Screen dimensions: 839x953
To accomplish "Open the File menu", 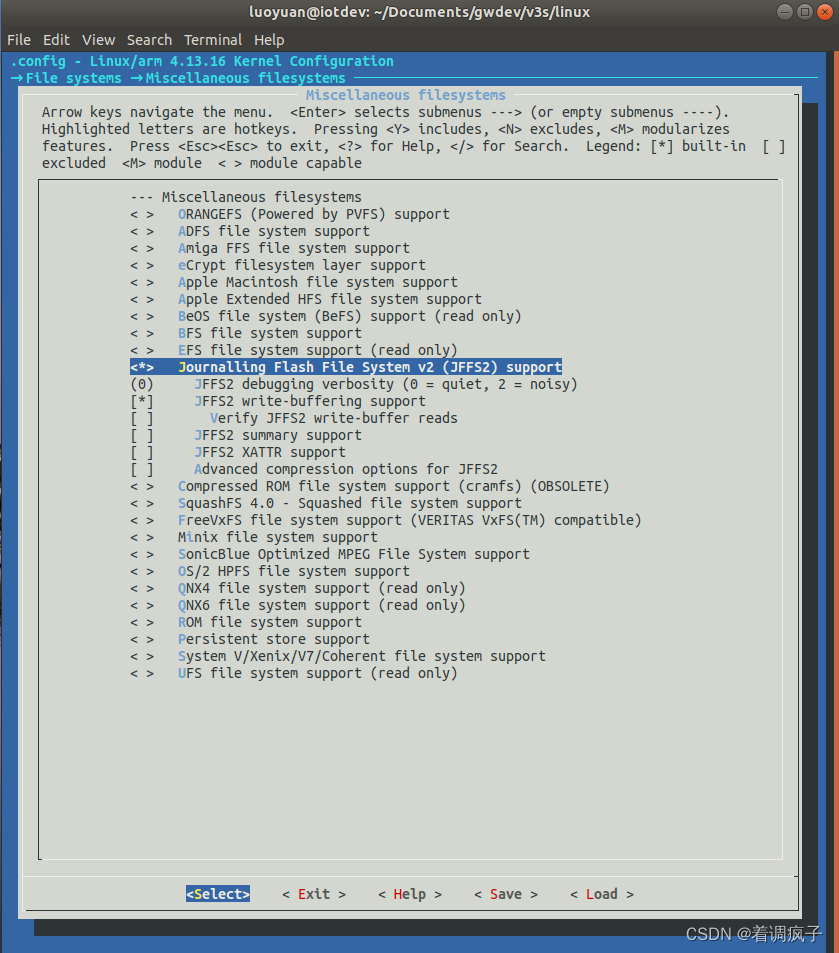I will pyautogui.click(x=18, y=40).
